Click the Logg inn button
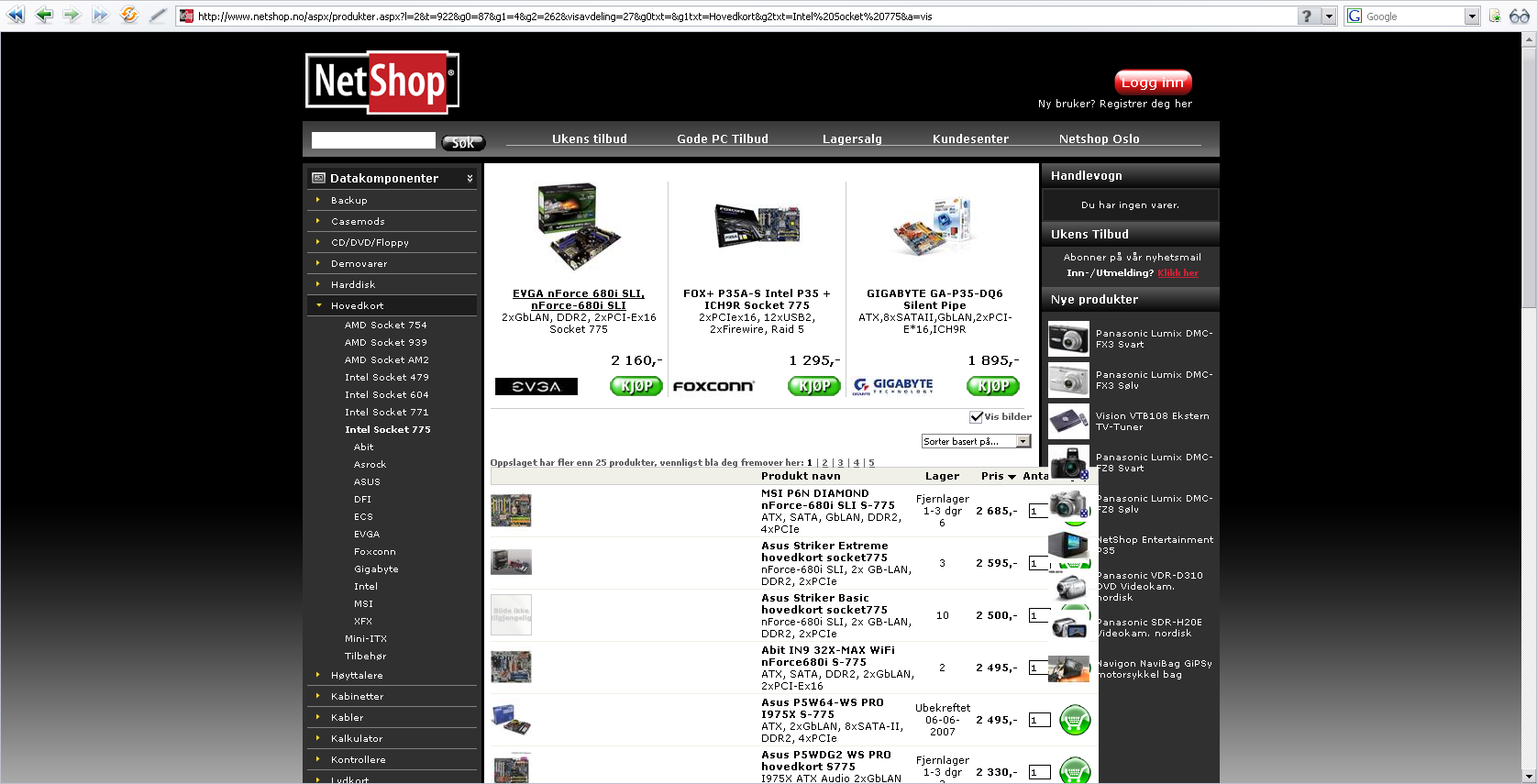The width and height of the screenshot is (1537, 784). (1153, 83)
